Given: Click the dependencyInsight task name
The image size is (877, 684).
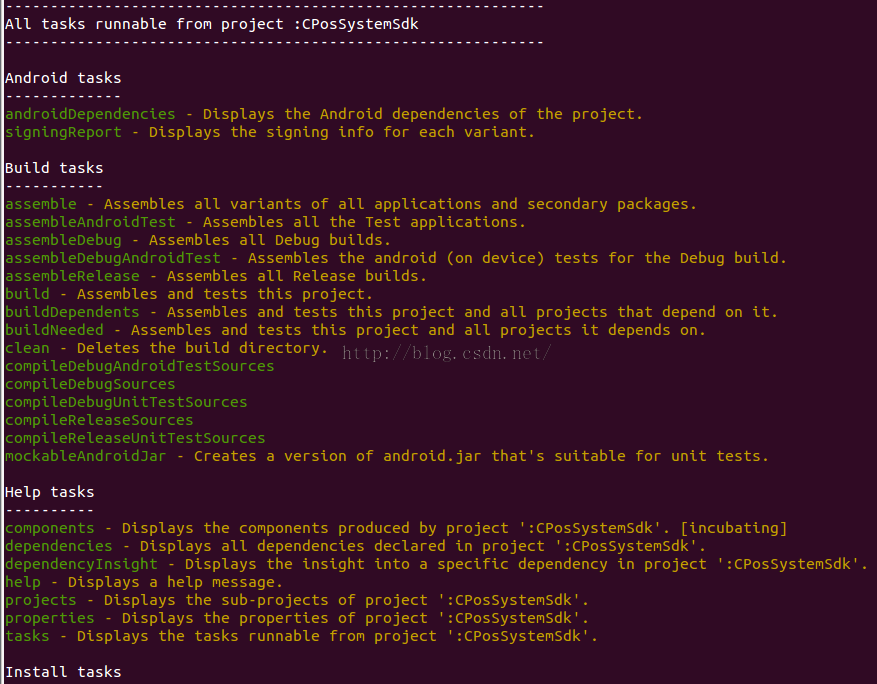Looking at the screenshot, I should (81, 564).
